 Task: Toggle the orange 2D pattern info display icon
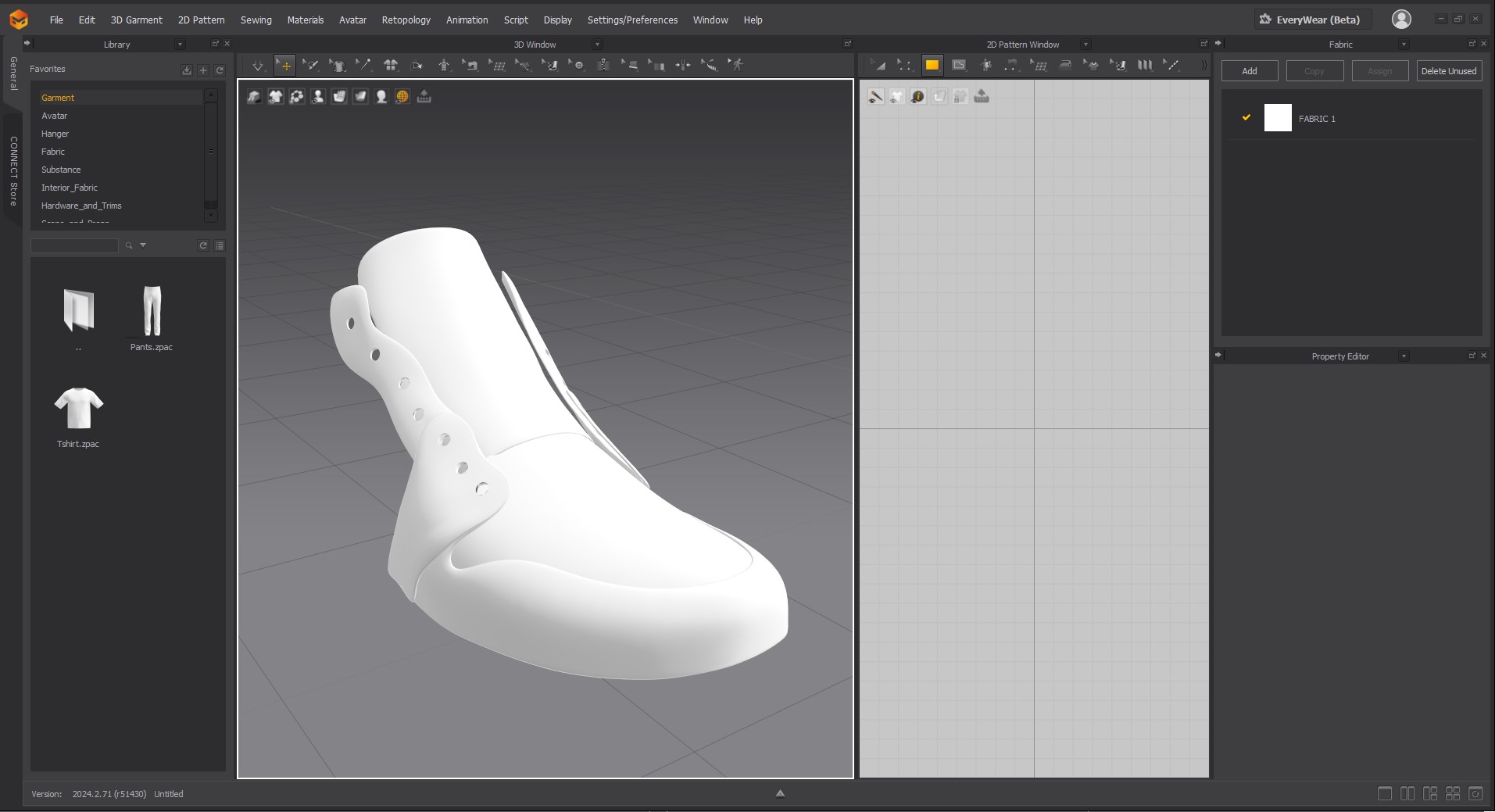click(x=918, y=97)
